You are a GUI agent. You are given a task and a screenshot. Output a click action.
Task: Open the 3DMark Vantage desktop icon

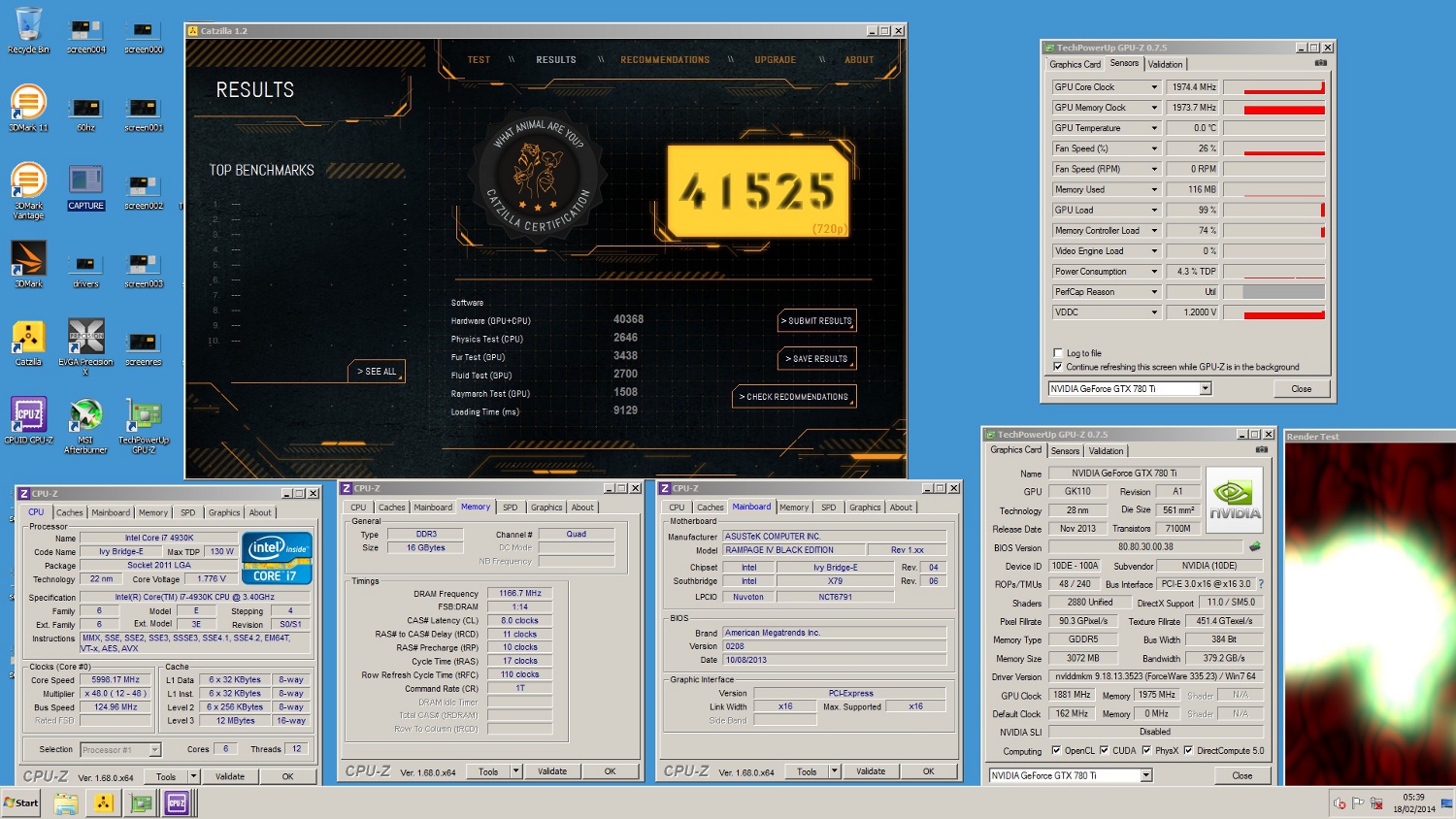tap(28, 190)
